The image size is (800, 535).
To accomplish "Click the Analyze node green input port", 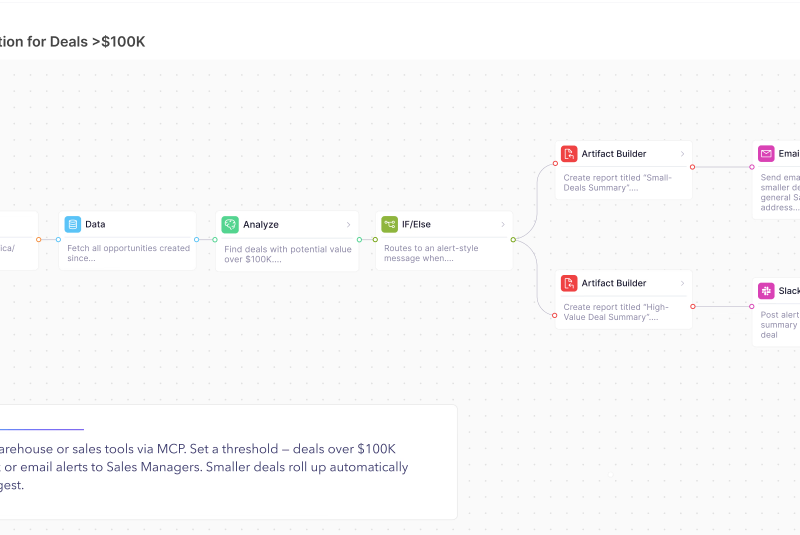I will point(215,240).
